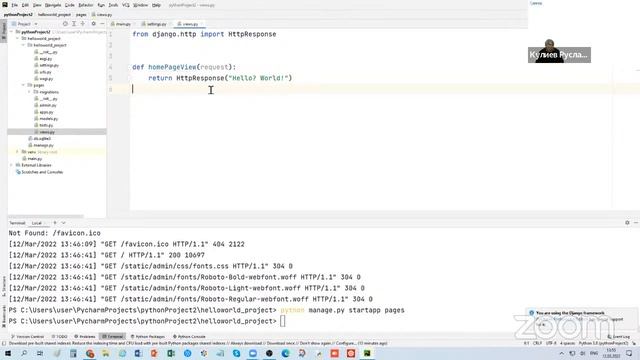Click the Python interpreter in status bar
This screenshot has height=360, width=640.
[603, 343]
